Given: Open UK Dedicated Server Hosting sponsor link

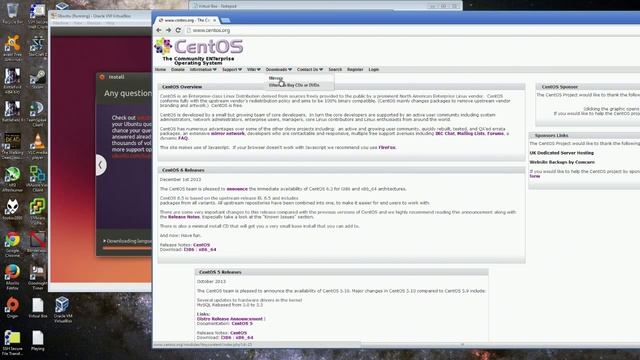Looking at the screenshot, I should 562,153.
